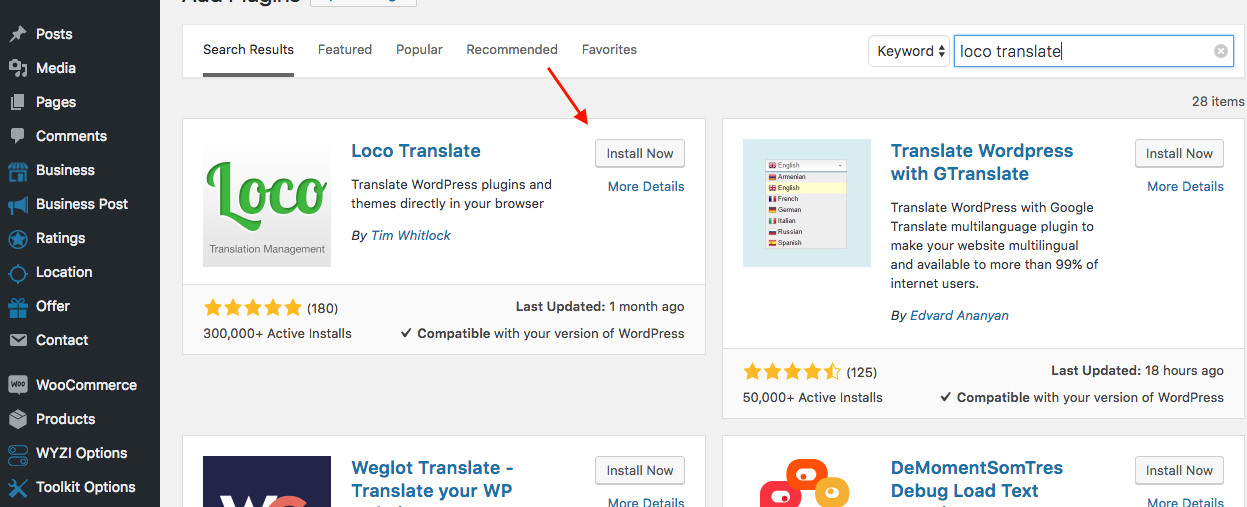Install Translate Wordpress with GTranslate now

click(x=1179, y=153)
